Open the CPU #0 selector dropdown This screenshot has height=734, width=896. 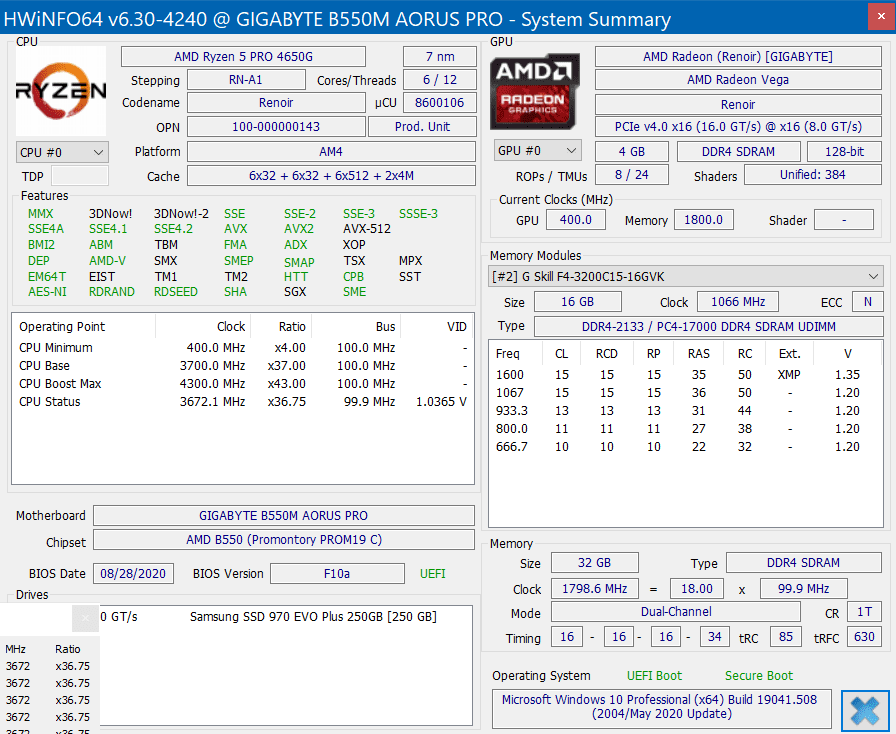[x=62, y=153]
